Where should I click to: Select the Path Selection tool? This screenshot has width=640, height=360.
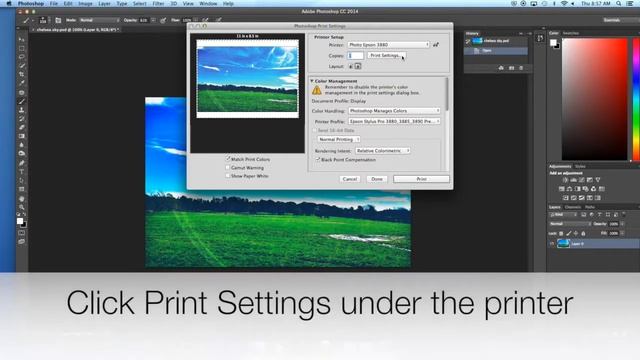click(22, 180)
